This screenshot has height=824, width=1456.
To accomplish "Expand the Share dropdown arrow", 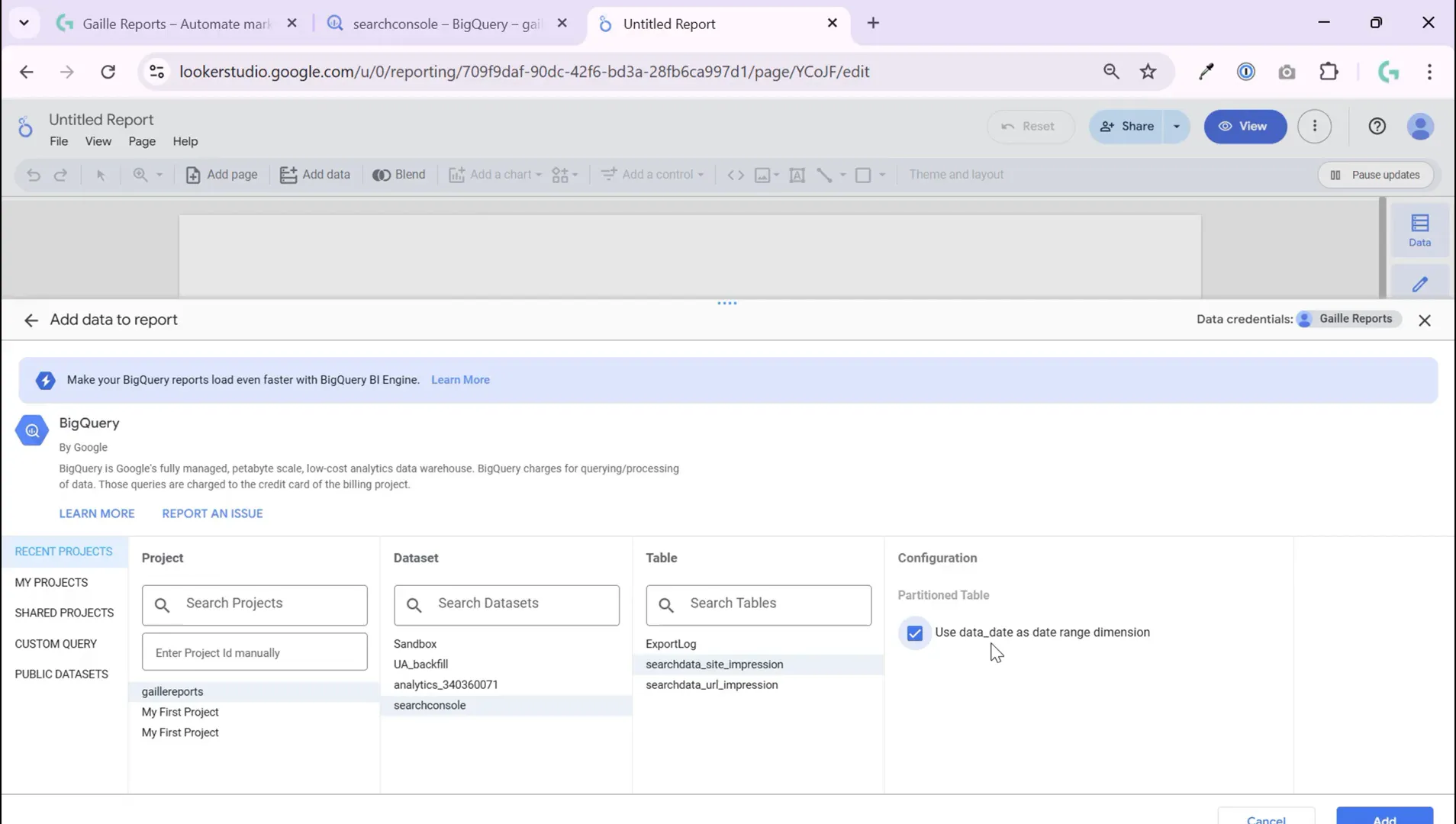I will coord(1176,127).
